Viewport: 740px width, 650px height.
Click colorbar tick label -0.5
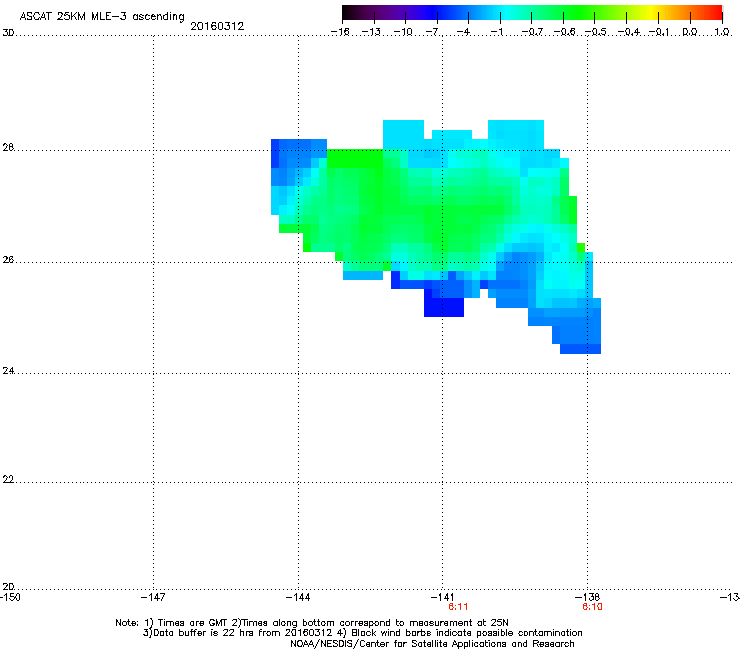click(595, 32)
